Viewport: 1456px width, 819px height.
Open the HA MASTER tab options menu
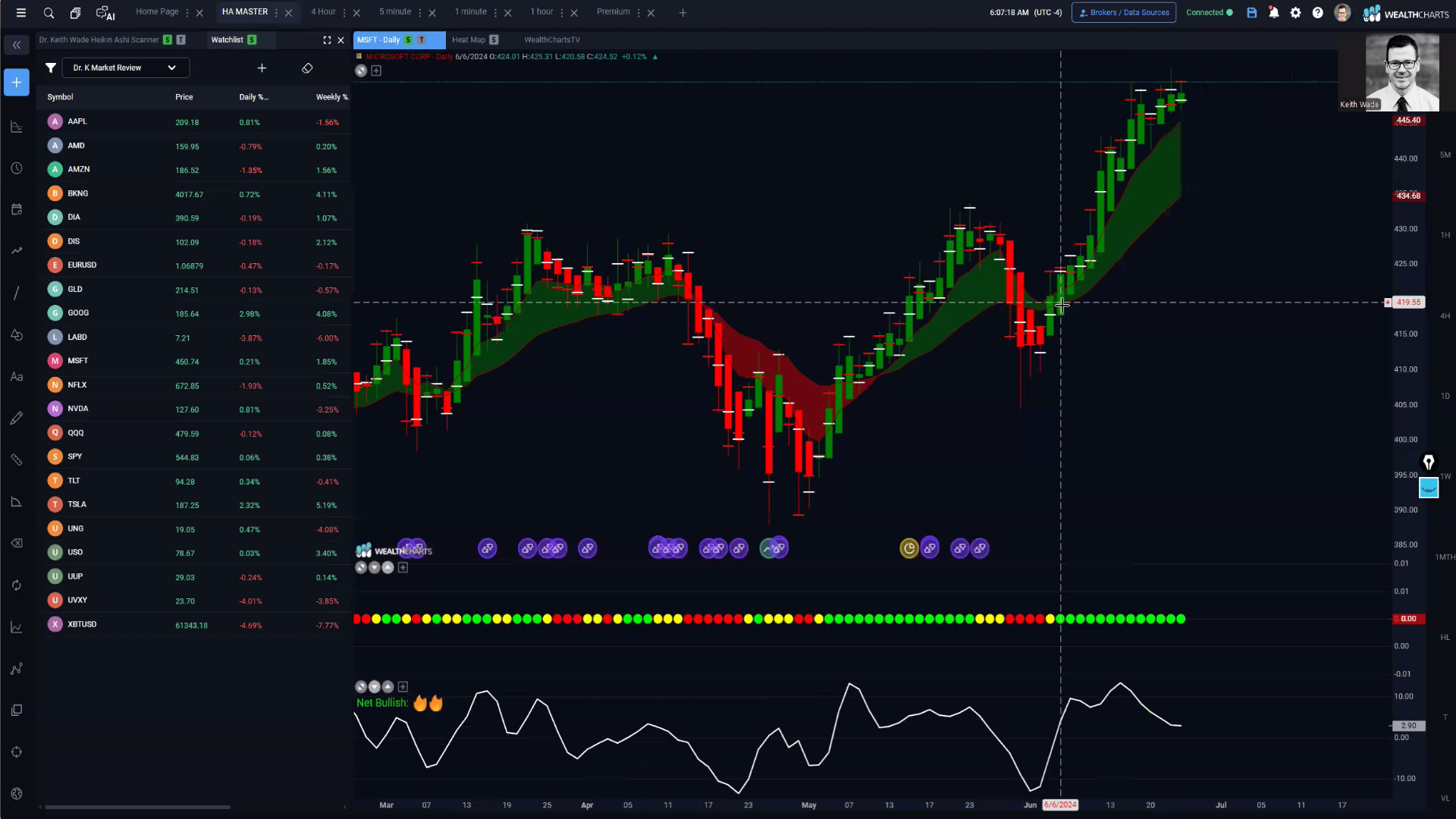click(276, 13)
